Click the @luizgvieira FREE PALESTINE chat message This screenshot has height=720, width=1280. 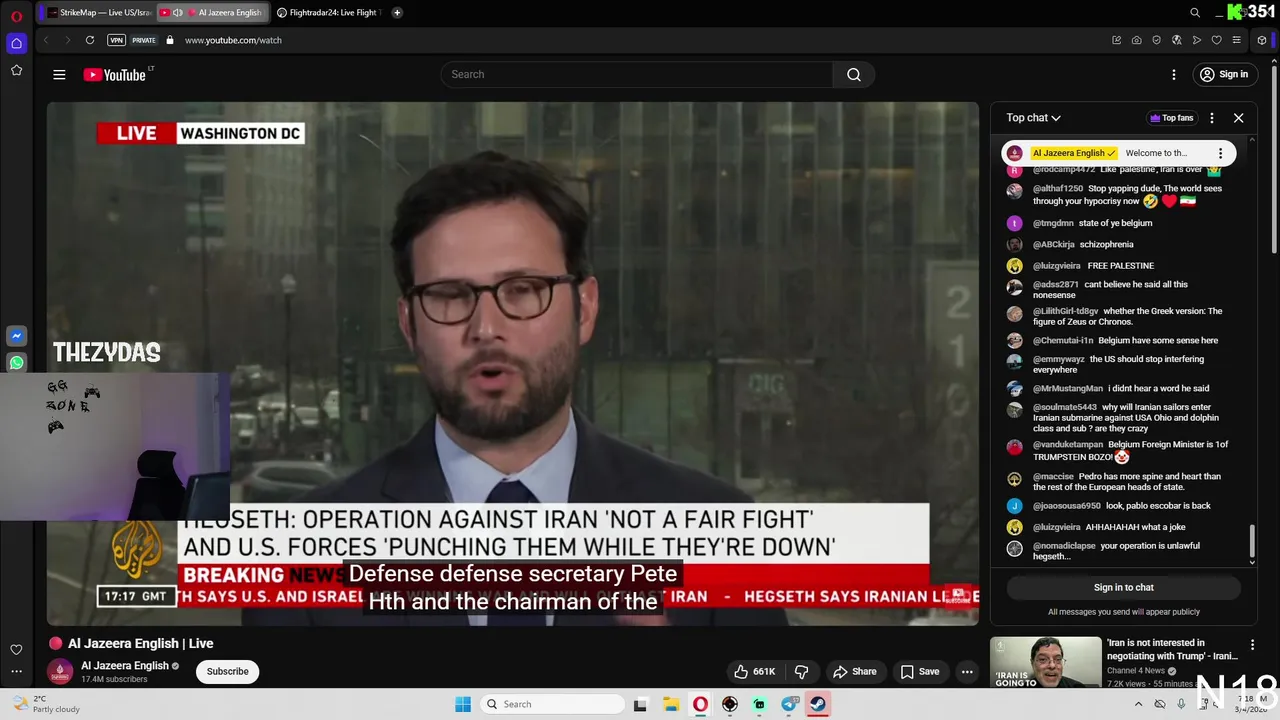(1120, 266)
